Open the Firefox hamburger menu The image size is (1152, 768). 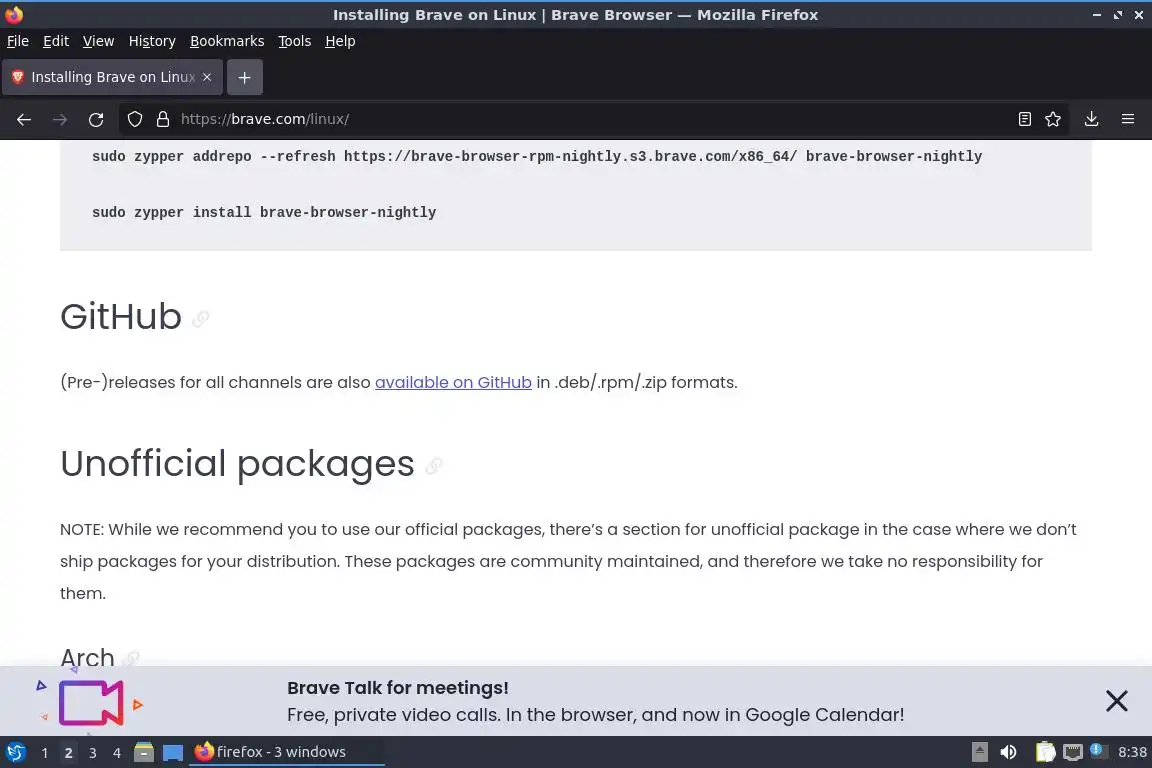[x=1128, y=119]
